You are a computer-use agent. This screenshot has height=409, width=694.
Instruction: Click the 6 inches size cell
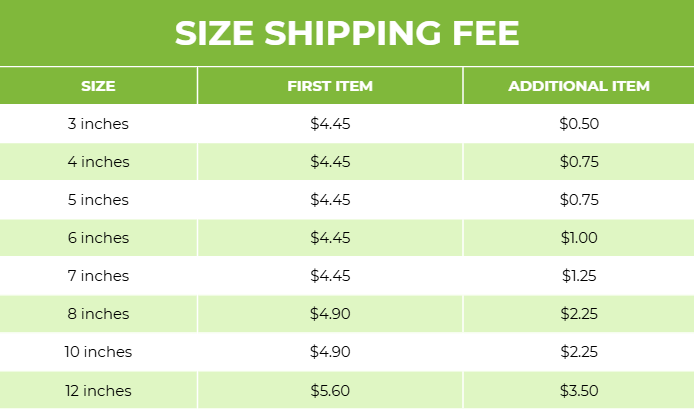pos(98,238)
